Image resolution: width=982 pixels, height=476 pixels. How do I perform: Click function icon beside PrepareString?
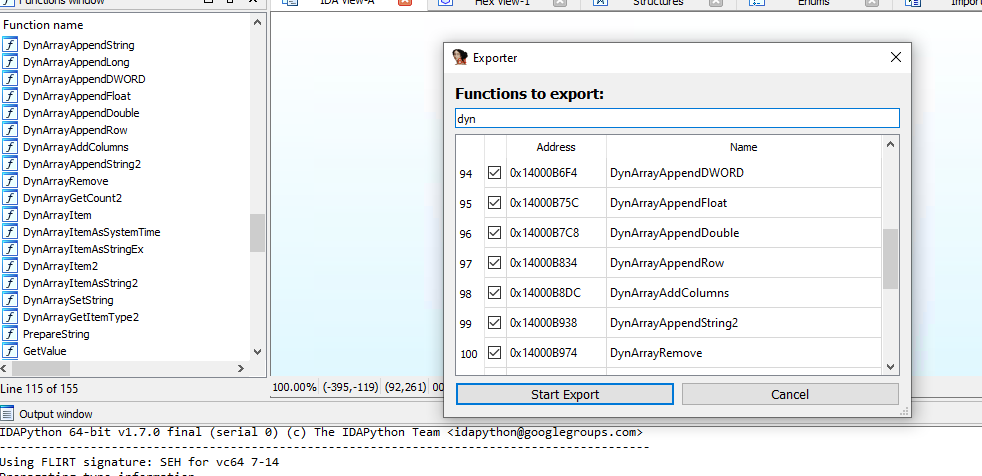(x=10, y=334)
